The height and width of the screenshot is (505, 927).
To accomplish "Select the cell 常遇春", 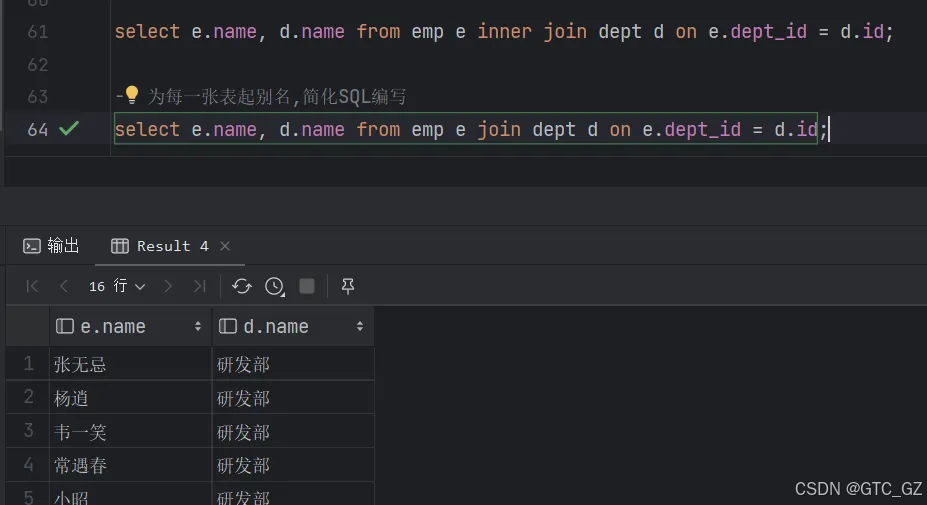I will click(x=130, y=465).
